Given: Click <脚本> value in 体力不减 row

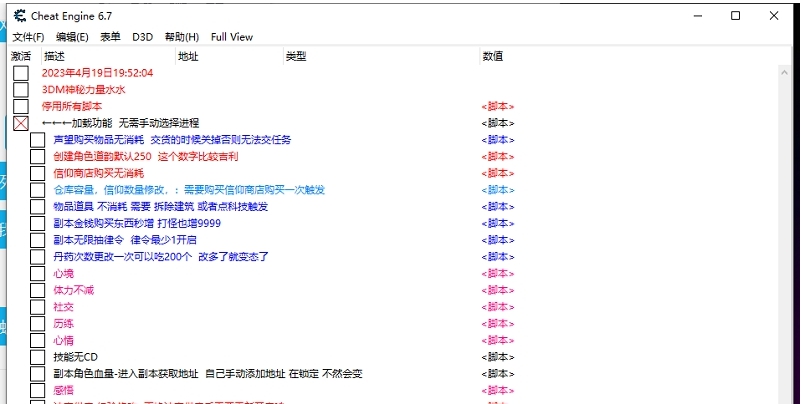Looking at the screenshot, I should pos(498,290).
